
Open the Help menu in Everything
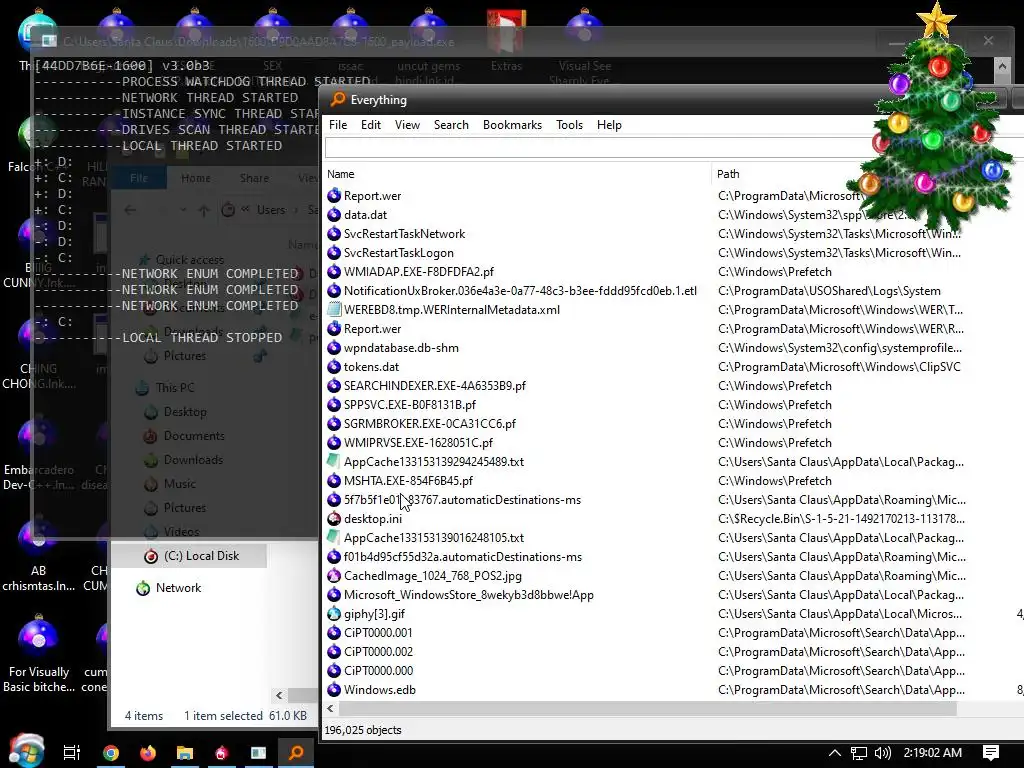609,125
